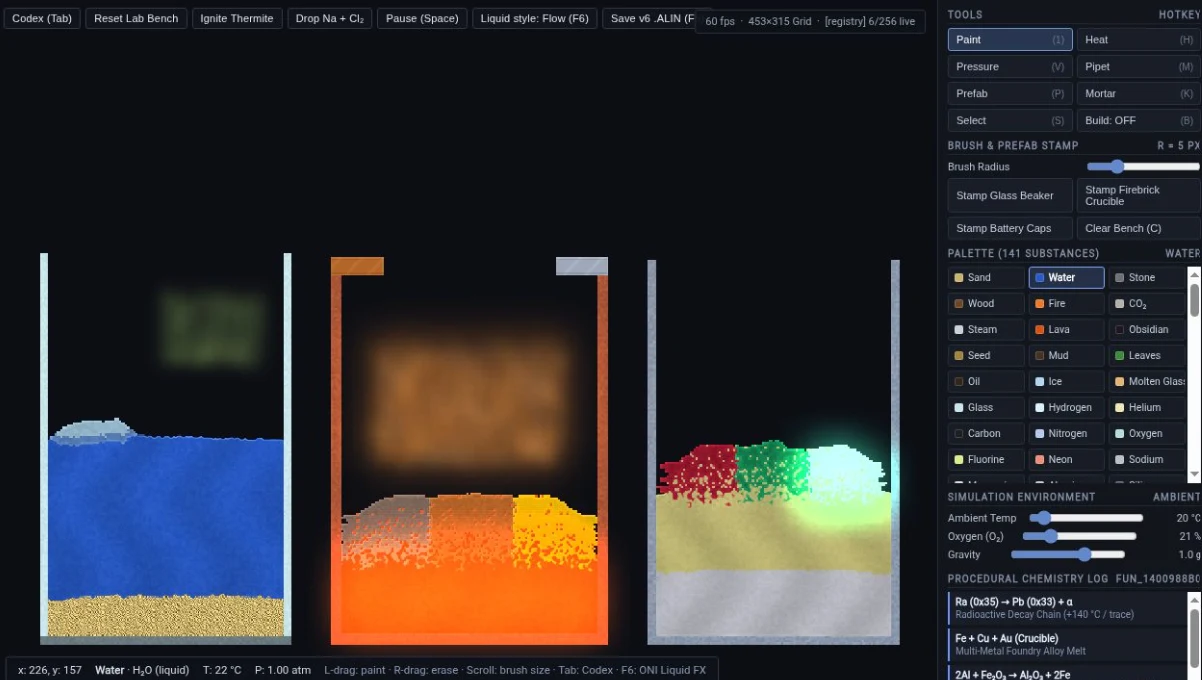Pick CO₂ substance swatch
The height and width of the screenshot is (680, 1202).
1147,303
